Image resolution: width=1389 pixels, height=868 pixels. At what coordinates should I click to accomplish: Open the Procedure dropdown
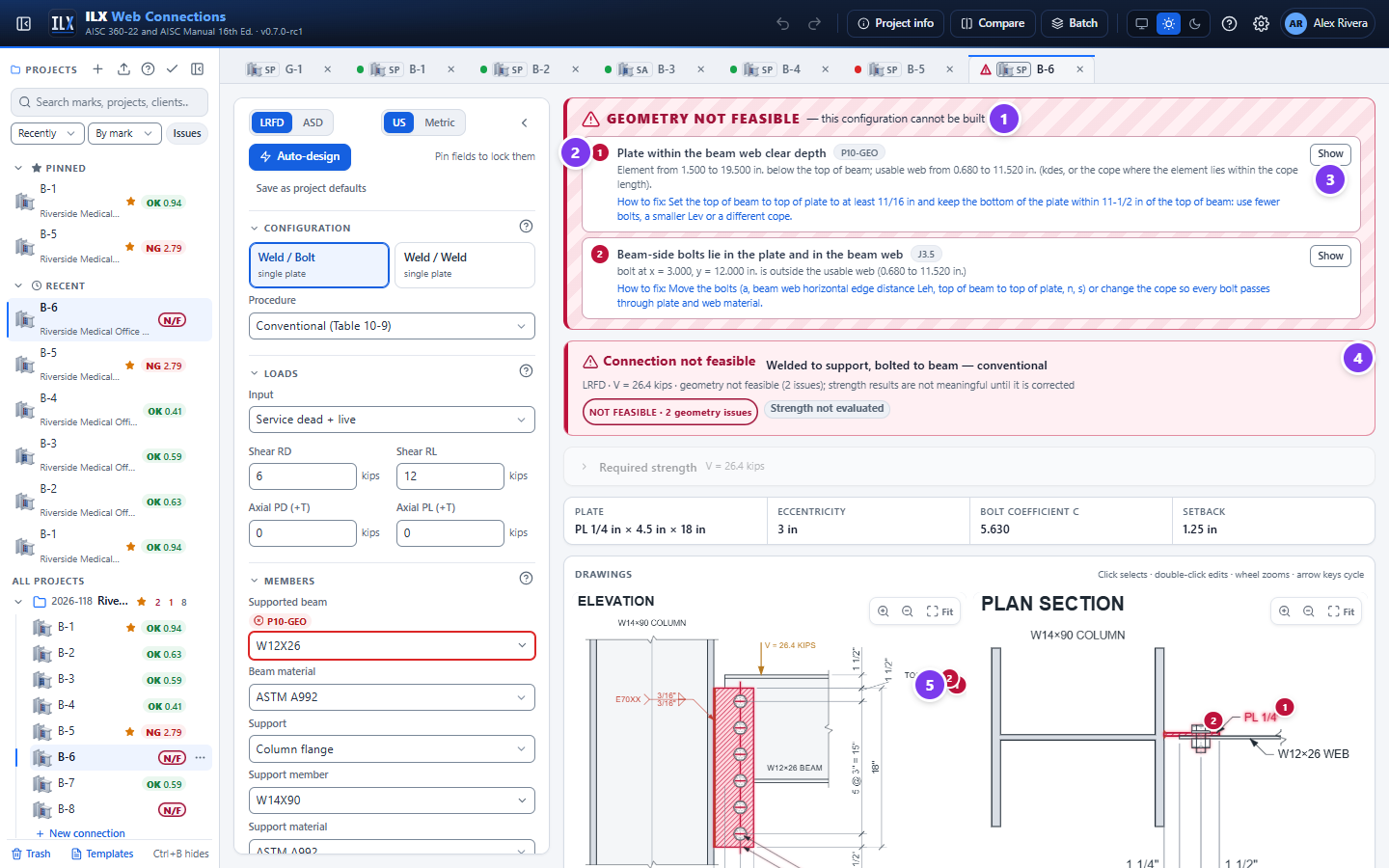392,326
